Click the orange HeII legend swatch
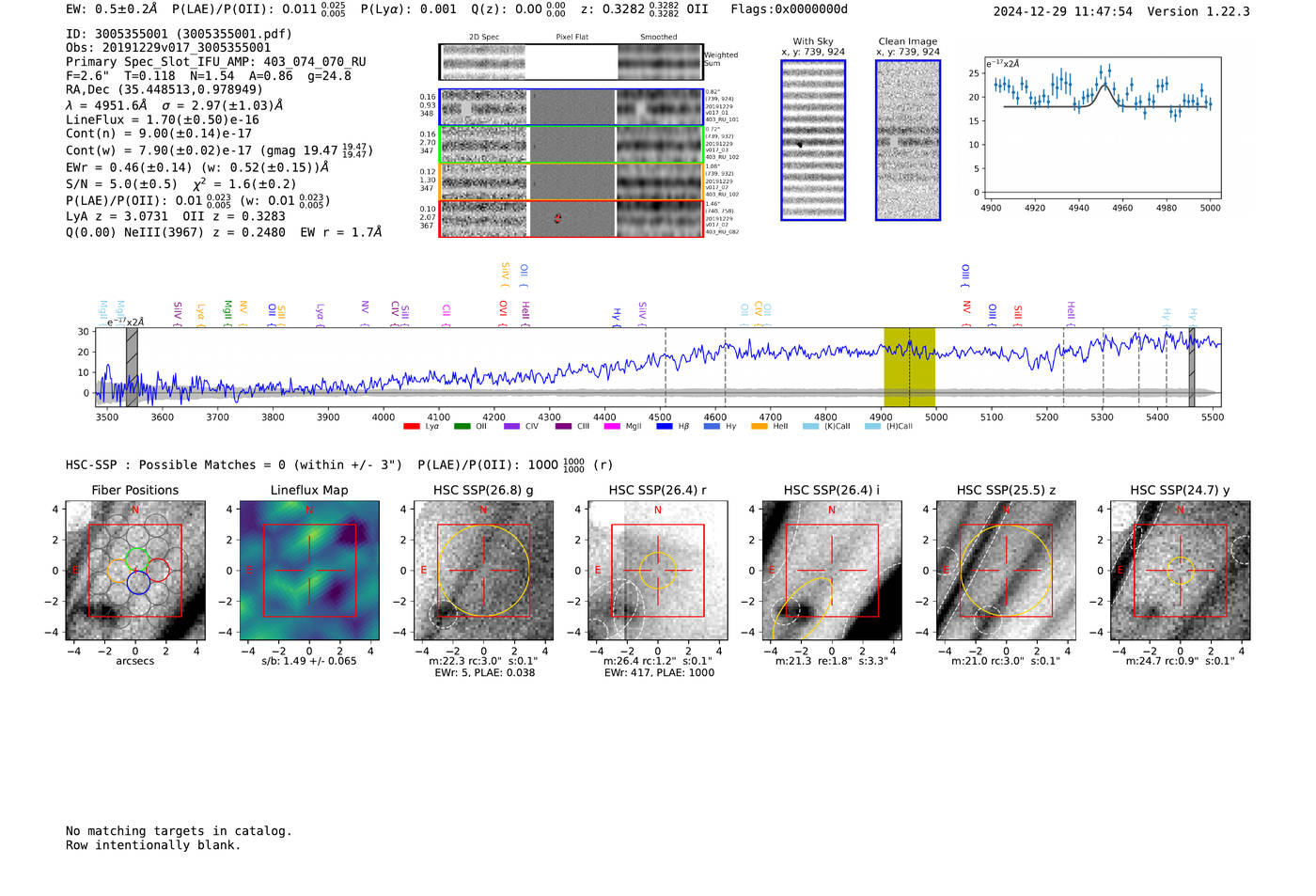The width and height of the screenshot is (1316, 896). [x=760, y=427]
